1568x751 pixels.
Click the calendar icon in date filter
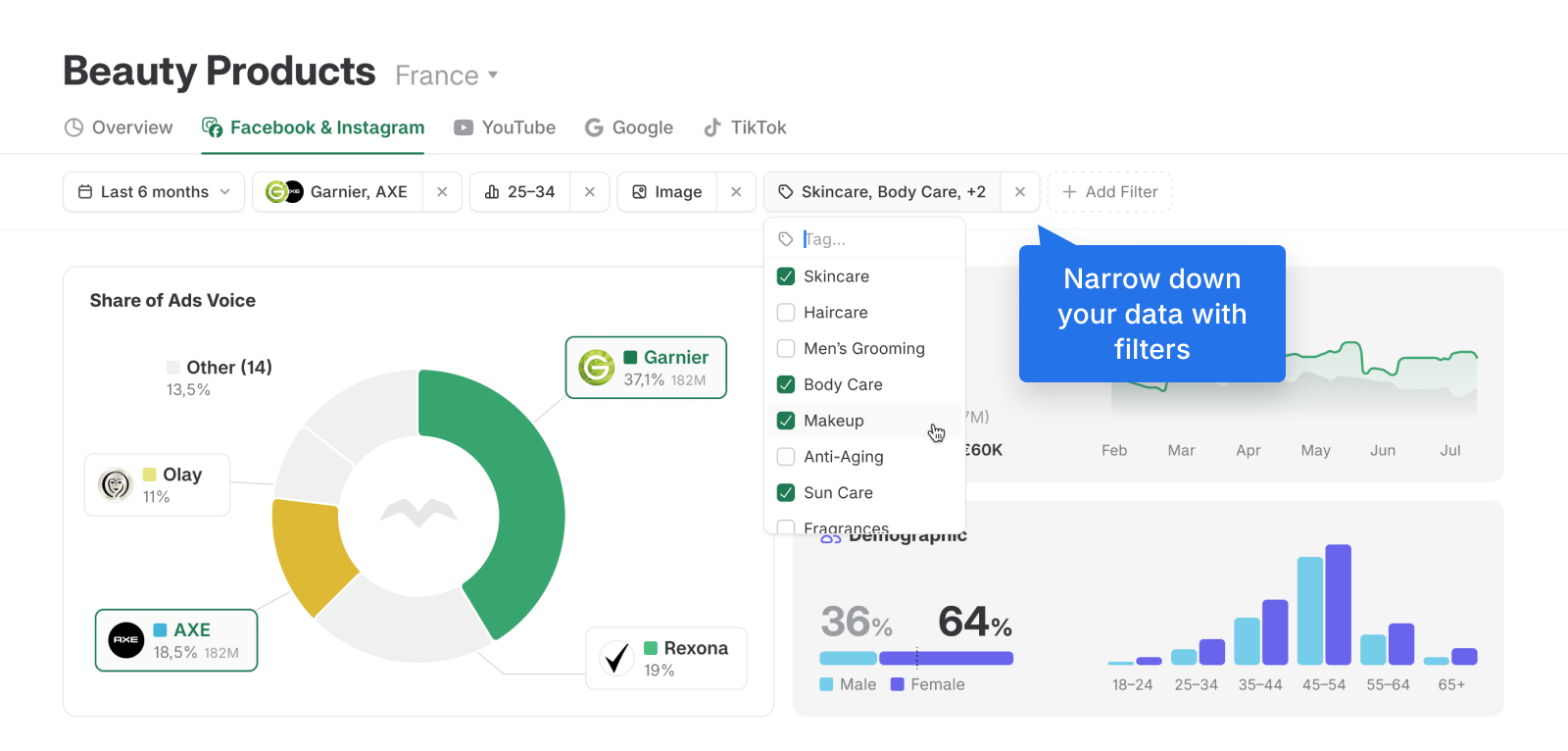tap(85, 192)
